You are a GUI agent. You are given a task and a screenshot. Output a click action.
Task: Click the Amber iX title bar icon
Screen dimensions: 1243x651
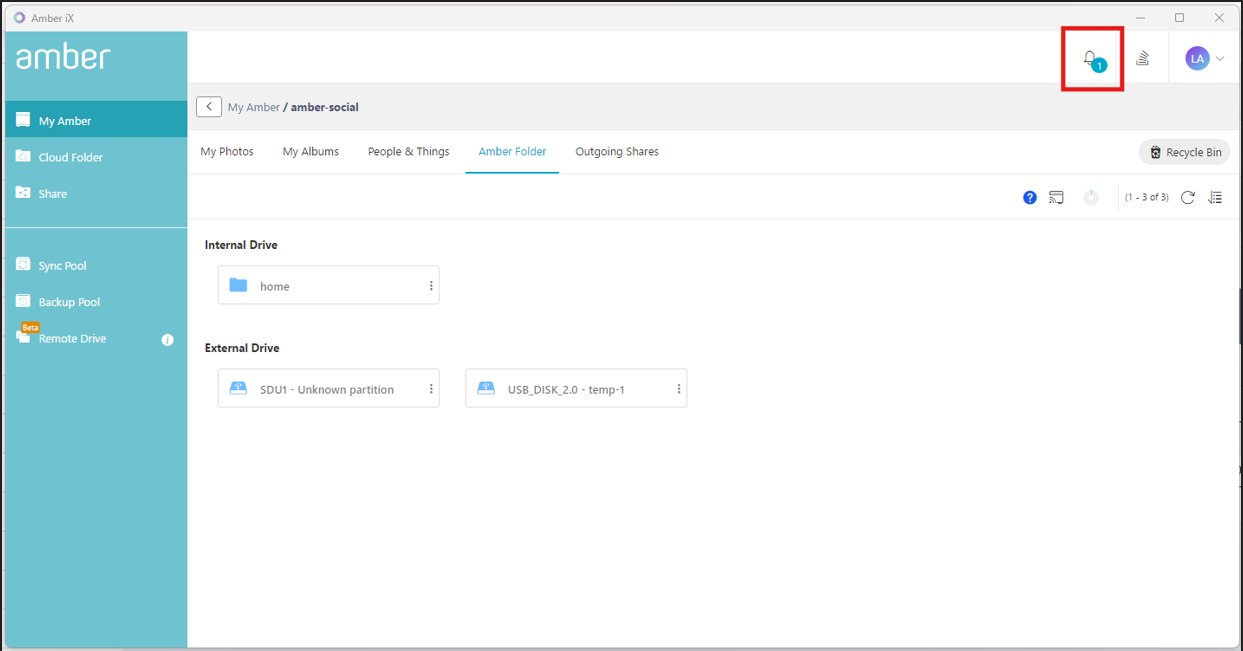(19, 17)
